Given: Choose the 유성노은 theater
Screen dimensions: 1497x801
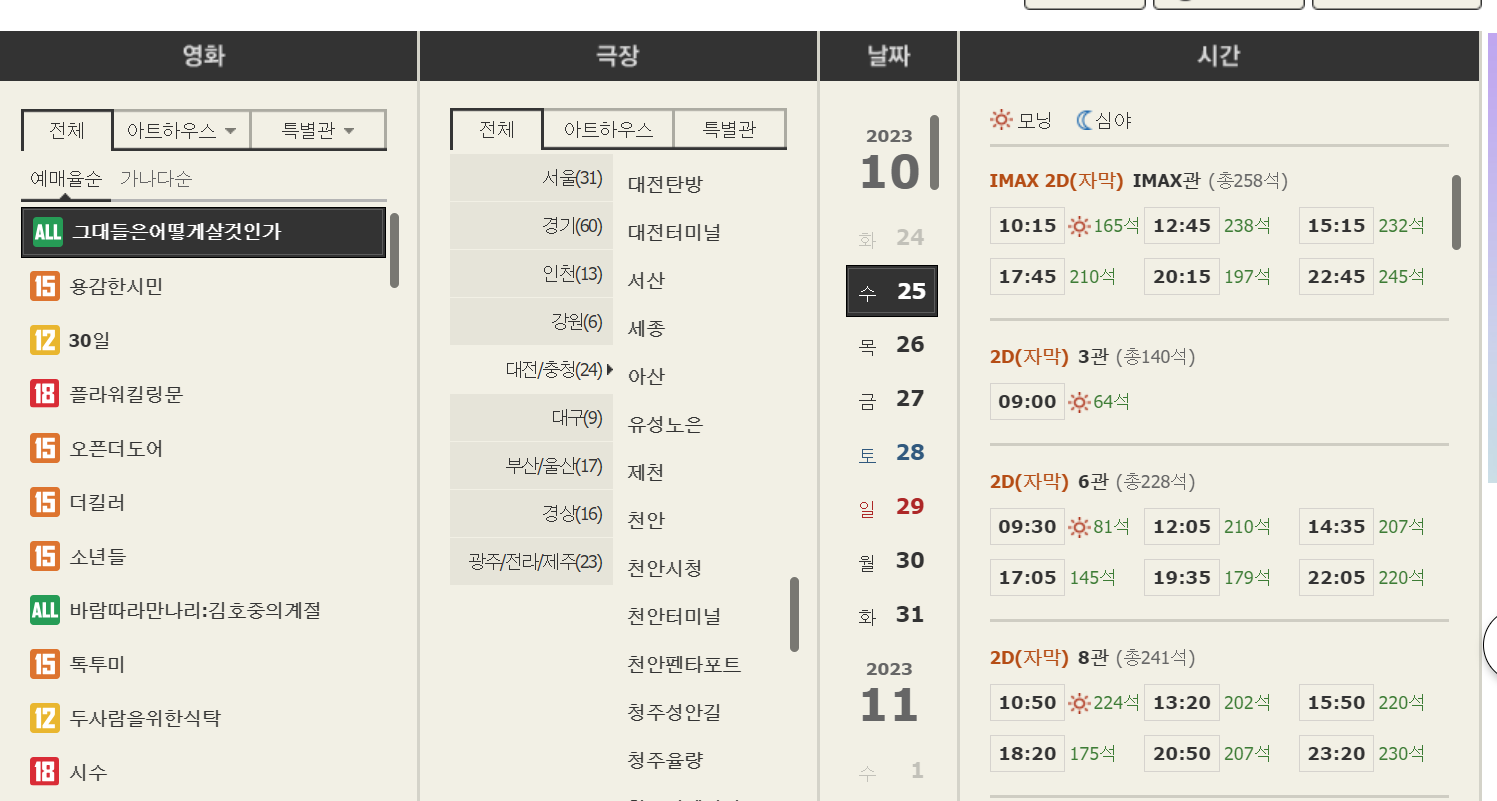Looking at the screenshot, I should click(665, 424).
